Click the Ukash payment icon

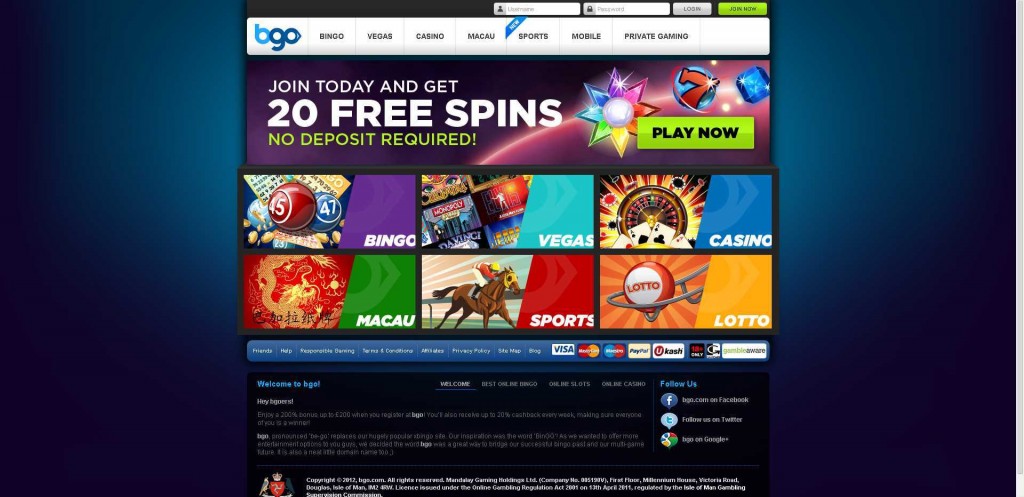click(x=669, y=351)
